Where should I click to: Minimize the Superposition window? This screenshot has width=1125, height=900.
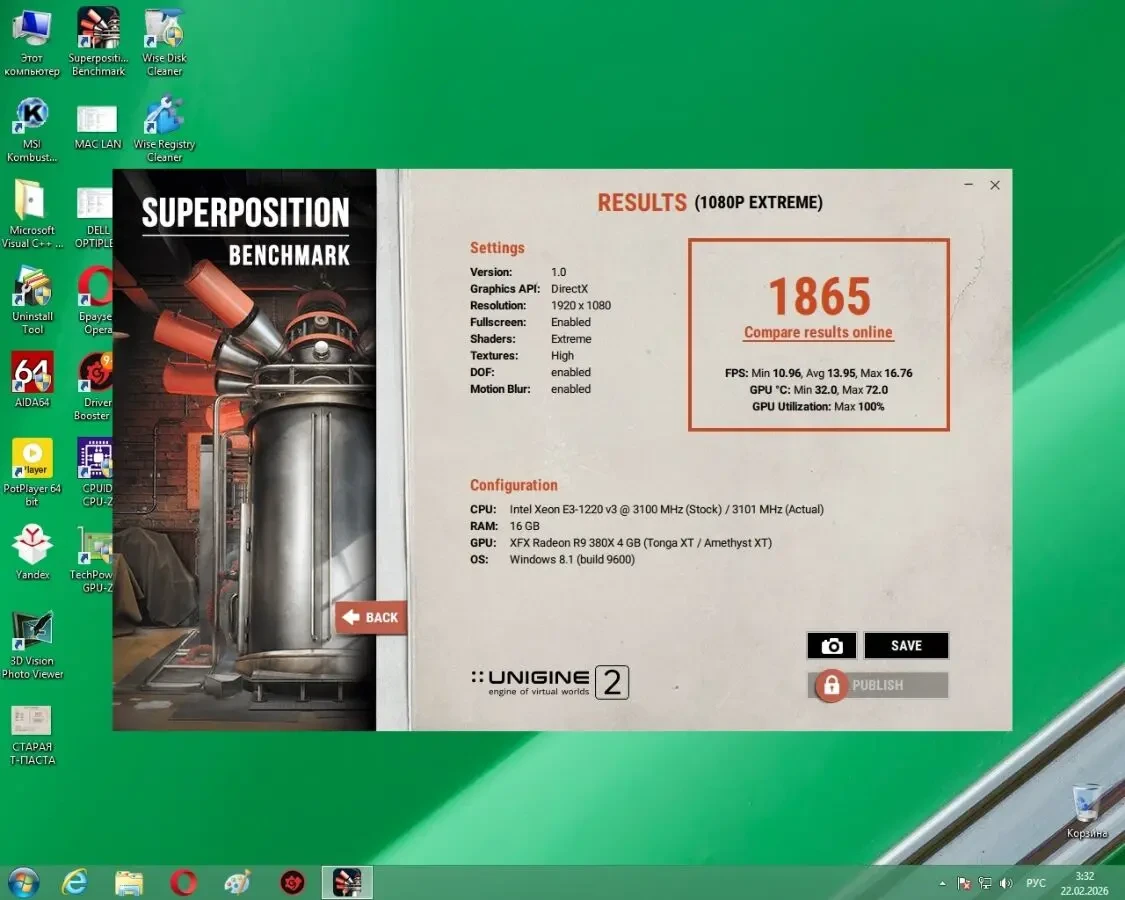pyautogui.click(x=969, y=184)
